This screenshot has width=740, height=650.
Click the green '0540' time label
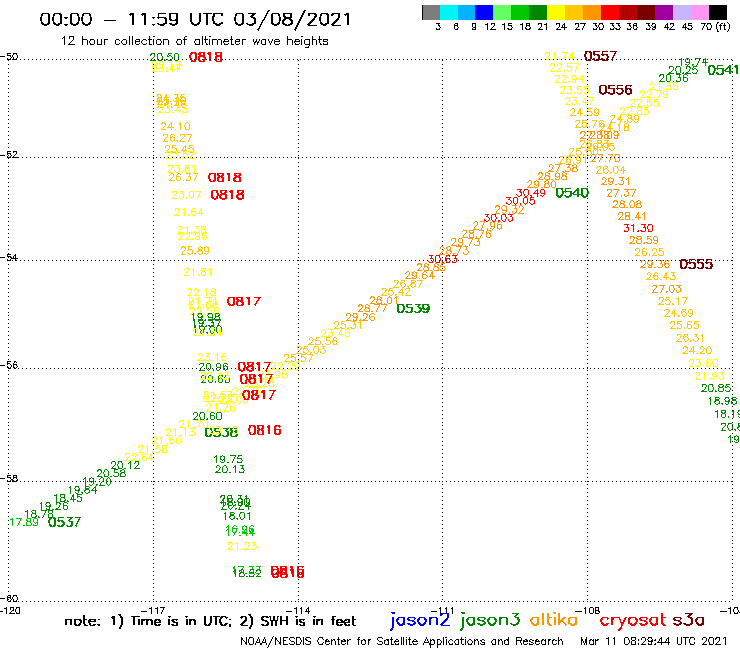coord(572,193)
